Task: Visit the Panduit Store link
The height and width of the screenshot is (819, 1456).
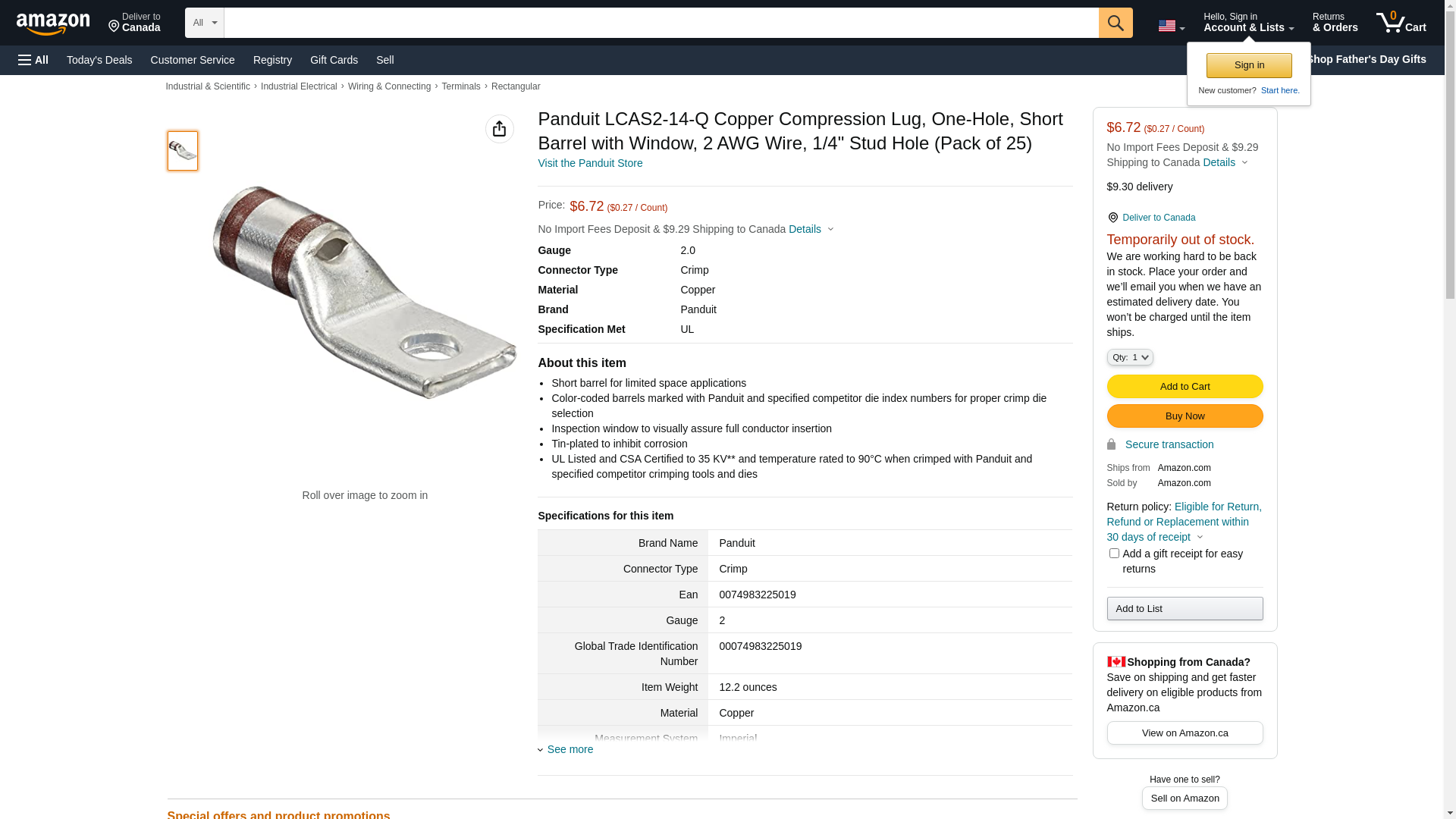Action: pyautogui.click(x=590, y=163)
